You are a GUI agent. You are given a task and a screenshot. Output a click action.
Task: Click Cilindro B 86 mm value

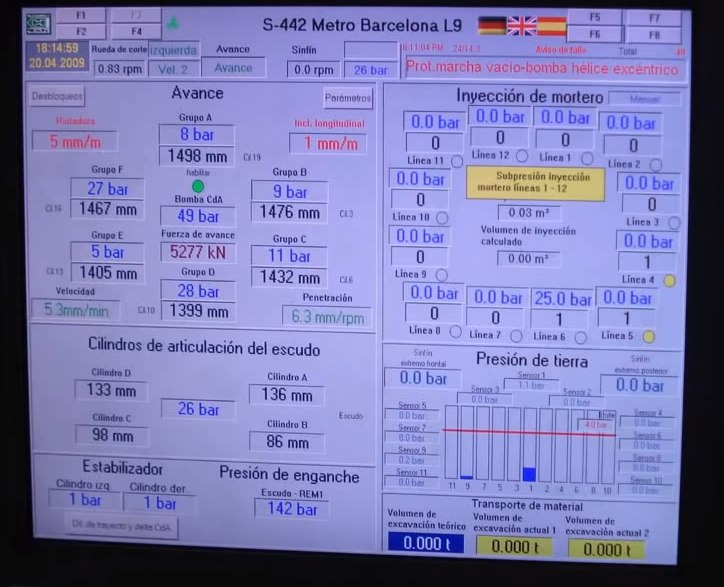287,442
